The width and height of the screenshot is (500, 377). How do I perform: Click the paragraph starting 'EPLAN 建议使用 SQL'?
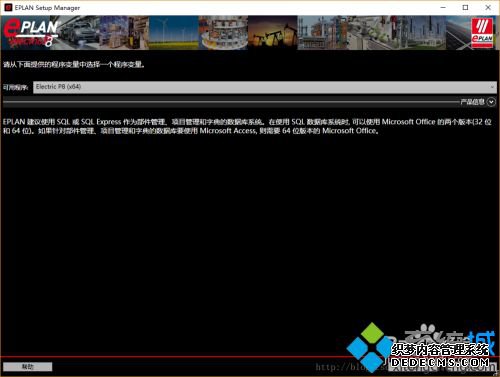247,126
